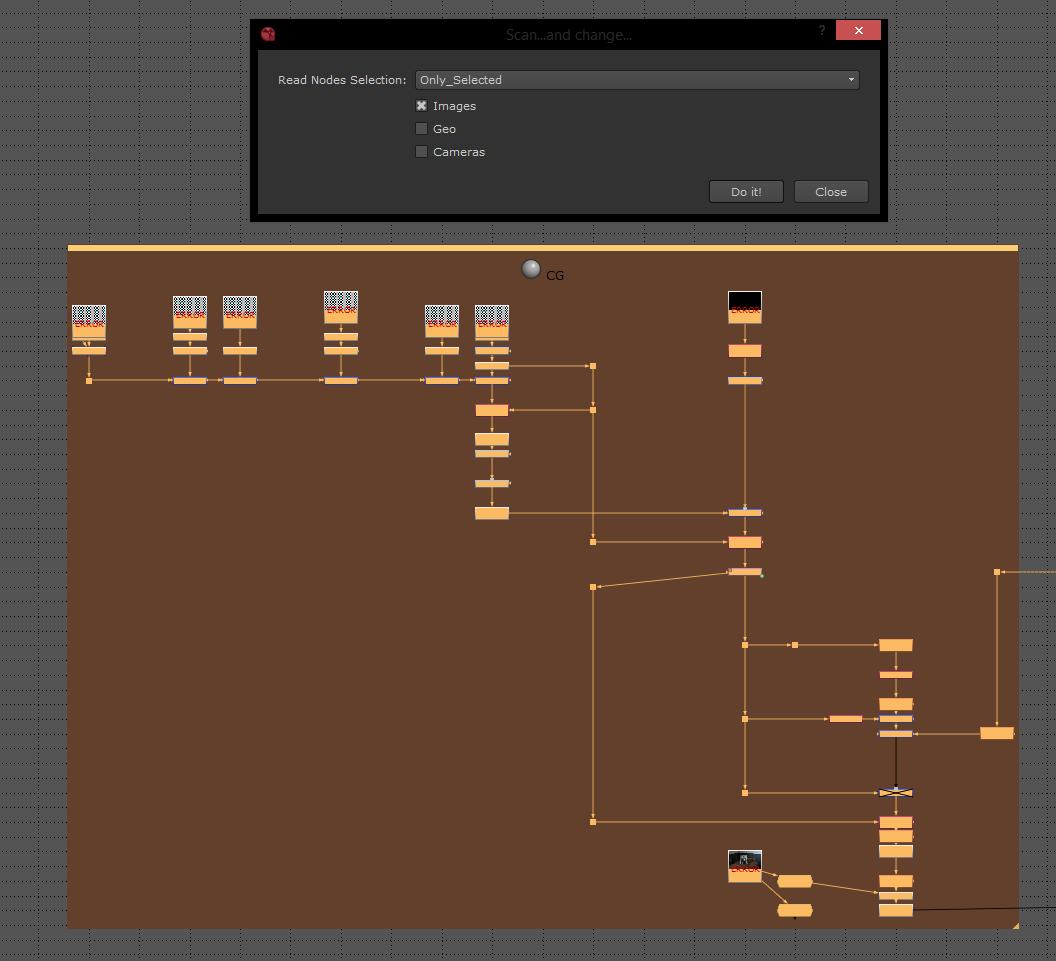Image resolution: width=1056 pixels, height=961 pixels.
Task: Click the dot node at far-left pipe start
Action: tap(89, 380)
